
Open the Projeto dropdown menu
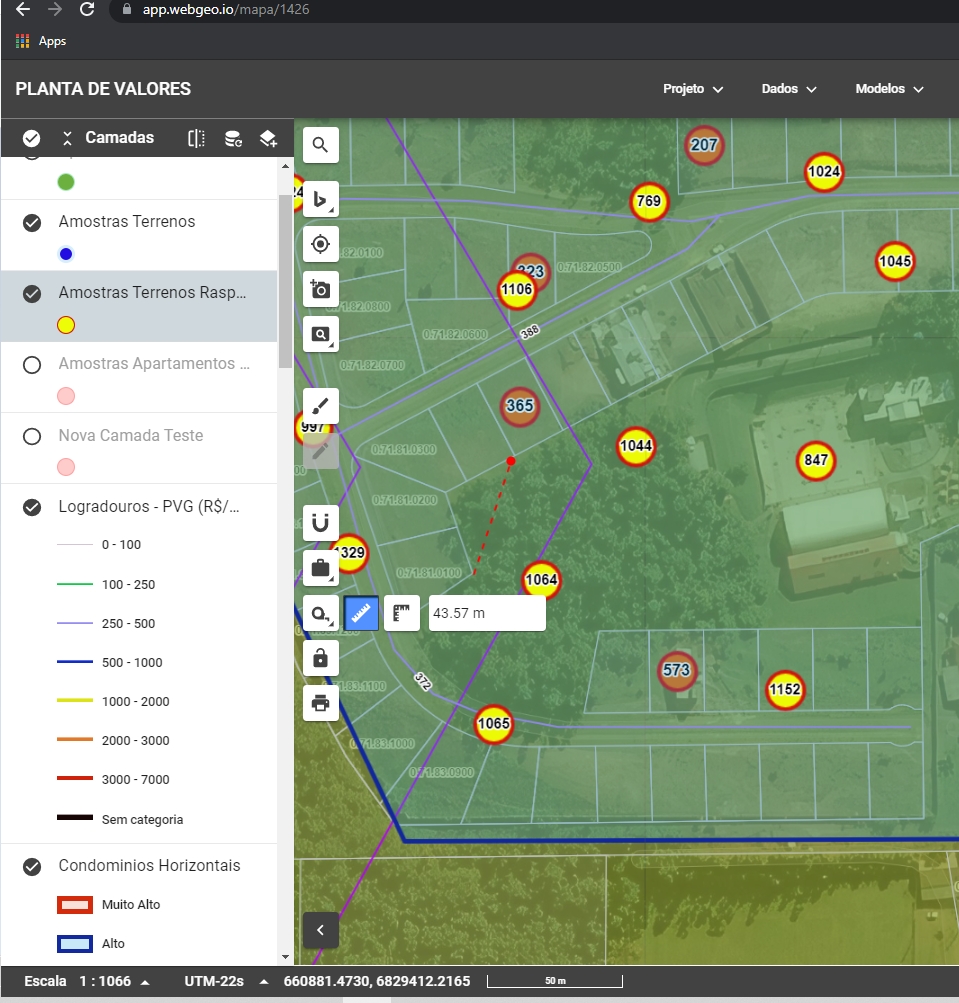(x=692, y=89)
